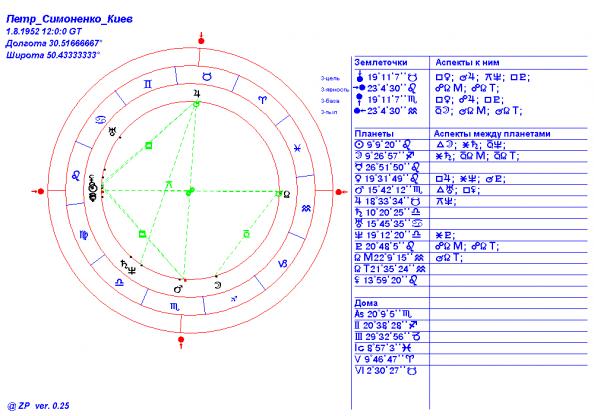Select the Дома section header
This screenshot has height=416, width=594.
point(366,303)
